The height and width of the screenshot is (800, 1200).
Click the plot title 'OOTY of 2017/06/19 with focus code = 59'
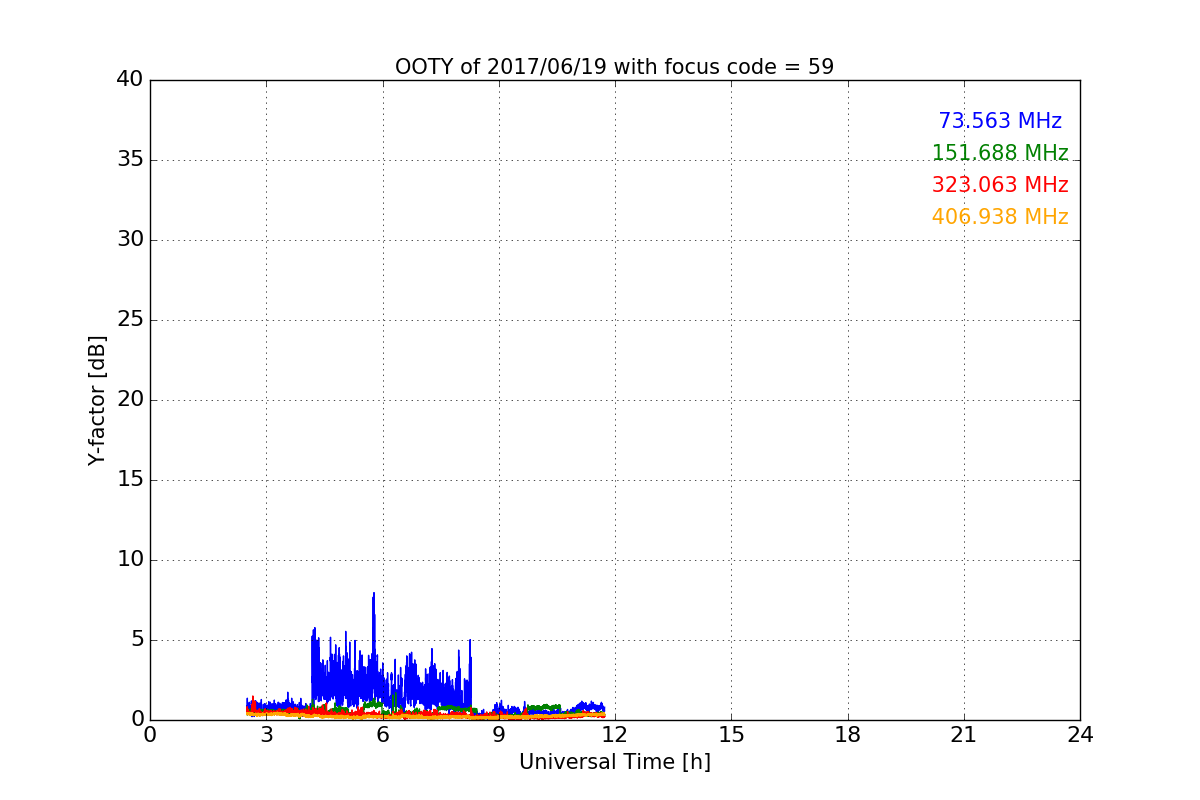pos(614,67)
